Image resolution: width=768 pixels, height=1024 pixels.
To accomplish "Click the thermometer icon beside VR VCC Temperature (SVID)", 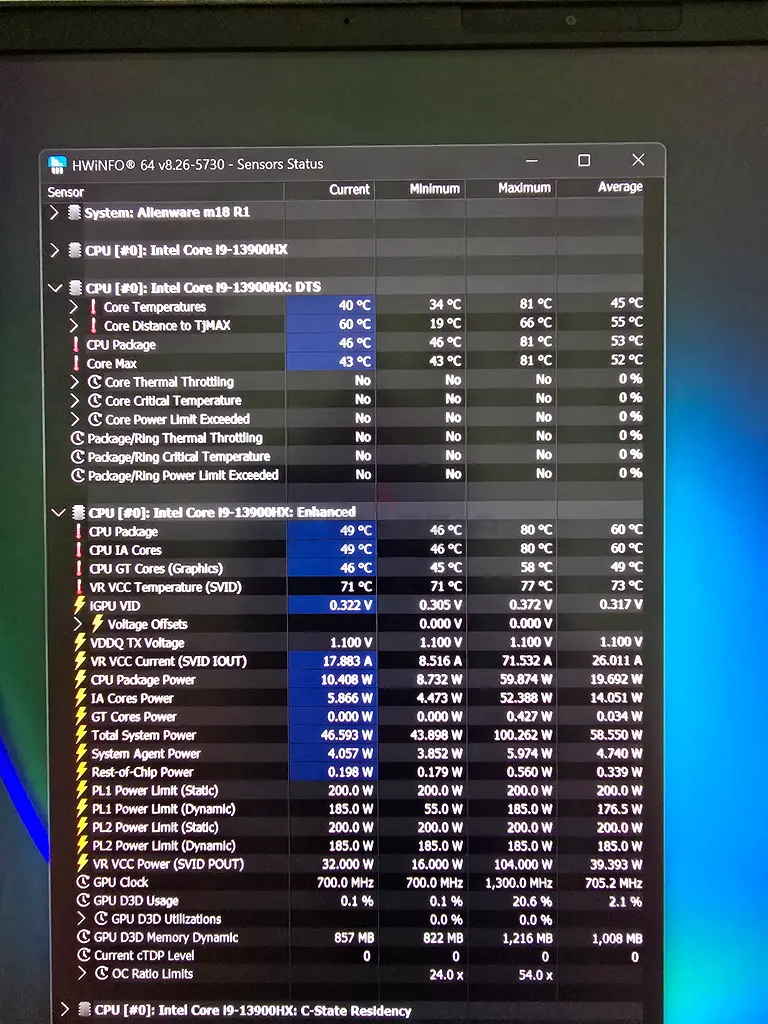I will [79, 586].
